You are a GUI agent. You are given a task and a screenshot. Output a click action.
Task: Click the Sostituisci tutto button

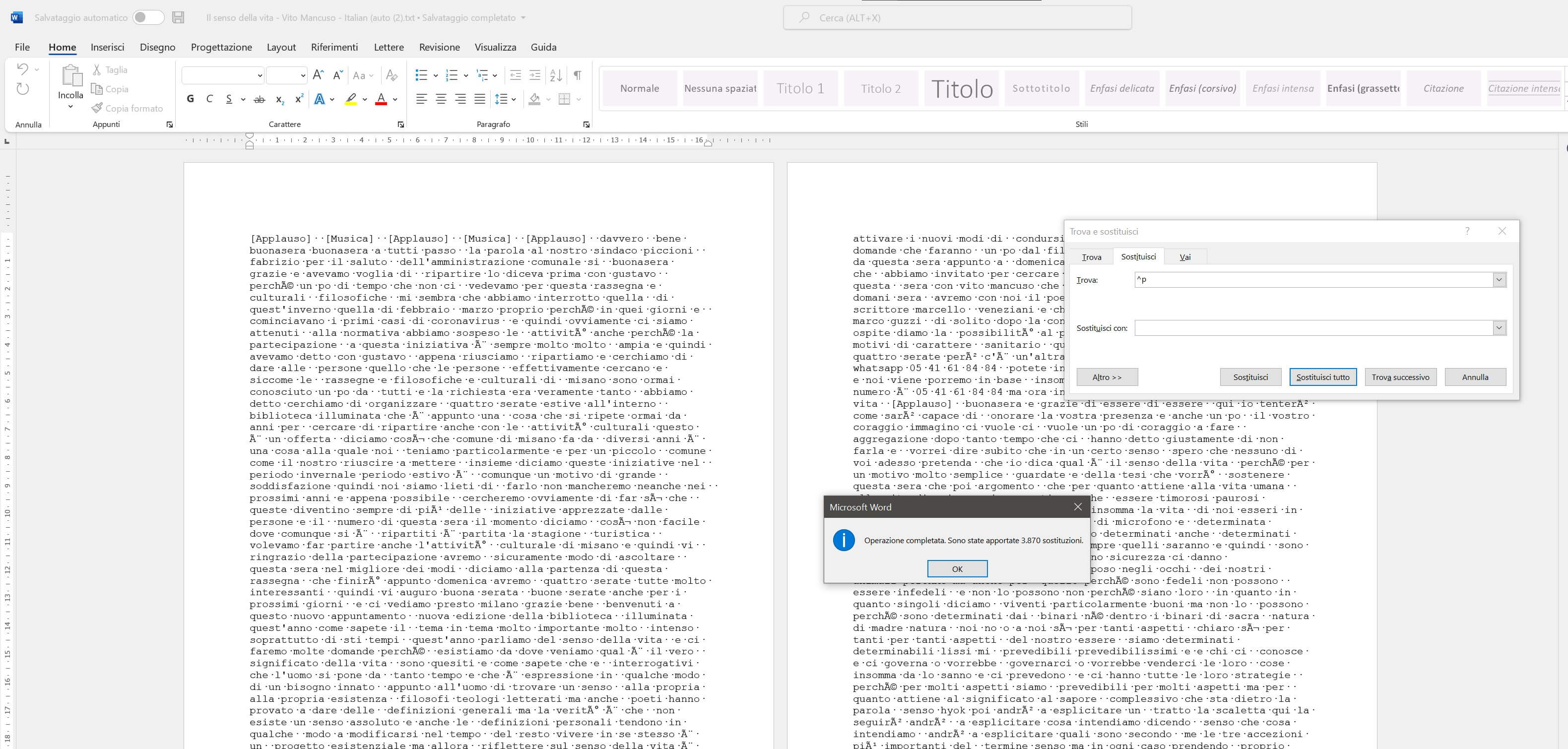click(1323, 377)
